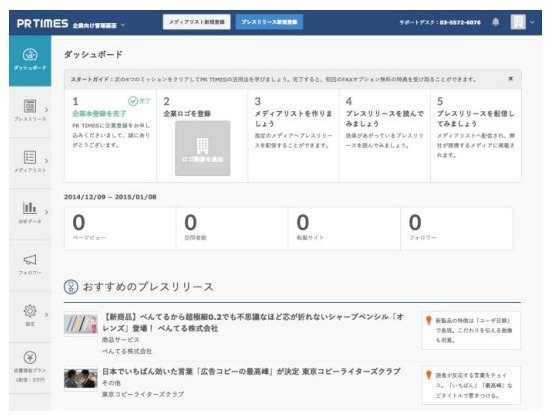Expand the settings sidebar chevron

[x=46, y=315]
